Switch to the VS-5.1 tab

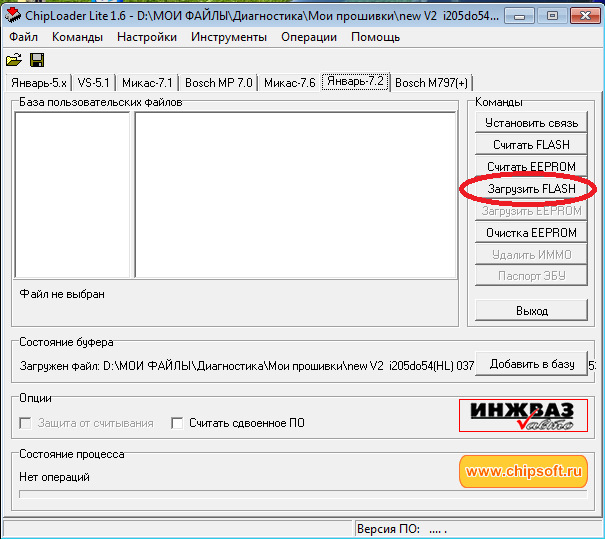coord(94,83)
